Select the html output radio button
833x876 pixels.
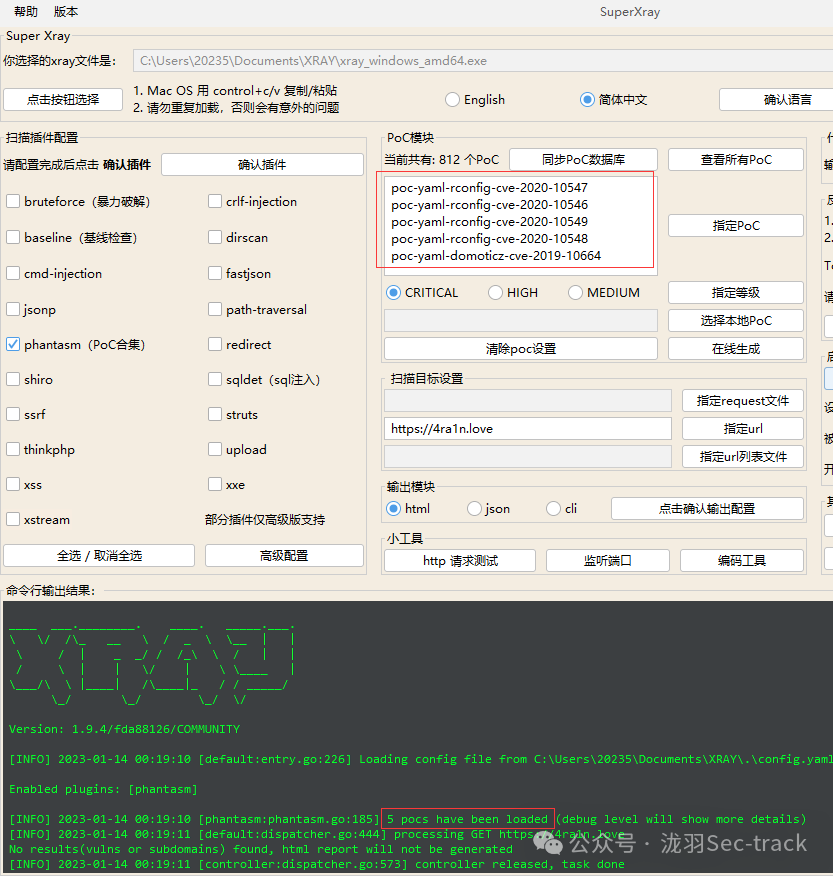[x=393, y=508]
